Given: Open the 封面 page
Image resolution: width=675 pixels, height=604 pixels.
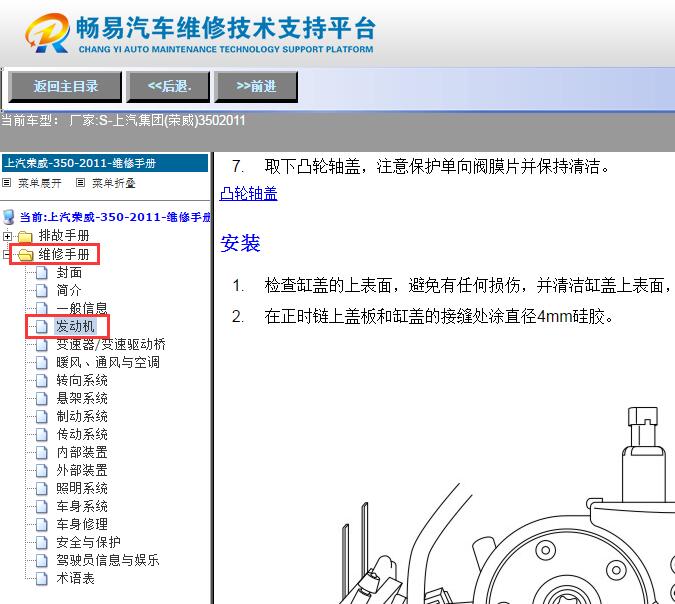Looking at the screenshot, I should [x=69, y=272].
